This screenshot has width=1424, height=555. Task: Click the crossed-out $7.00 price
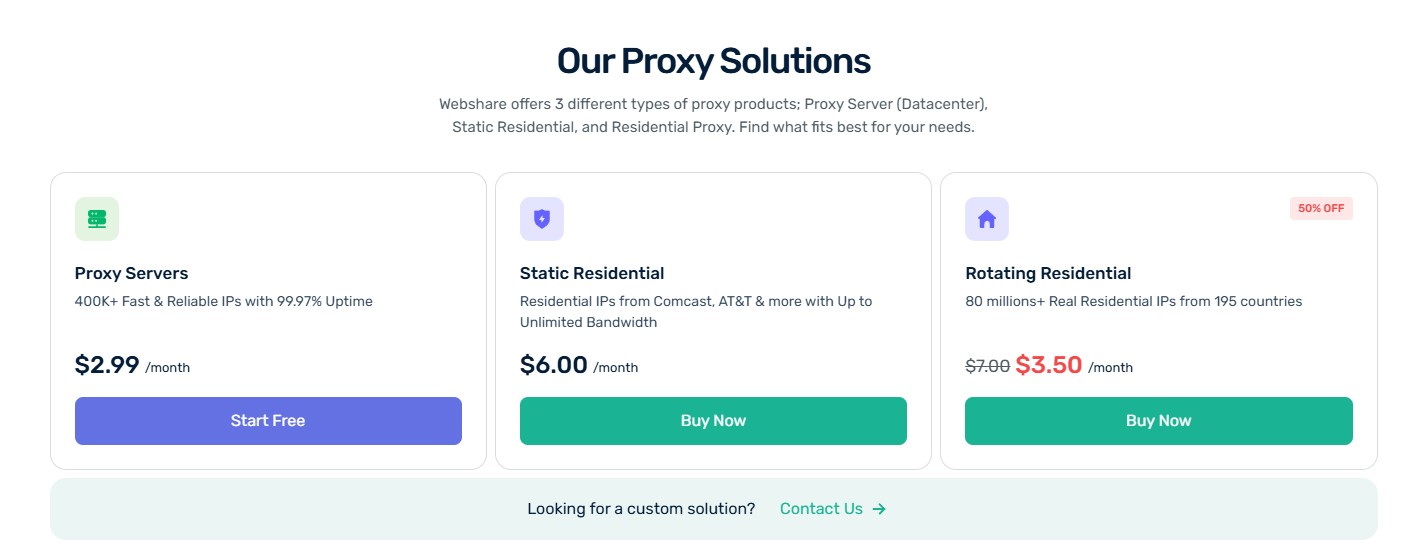987,367
